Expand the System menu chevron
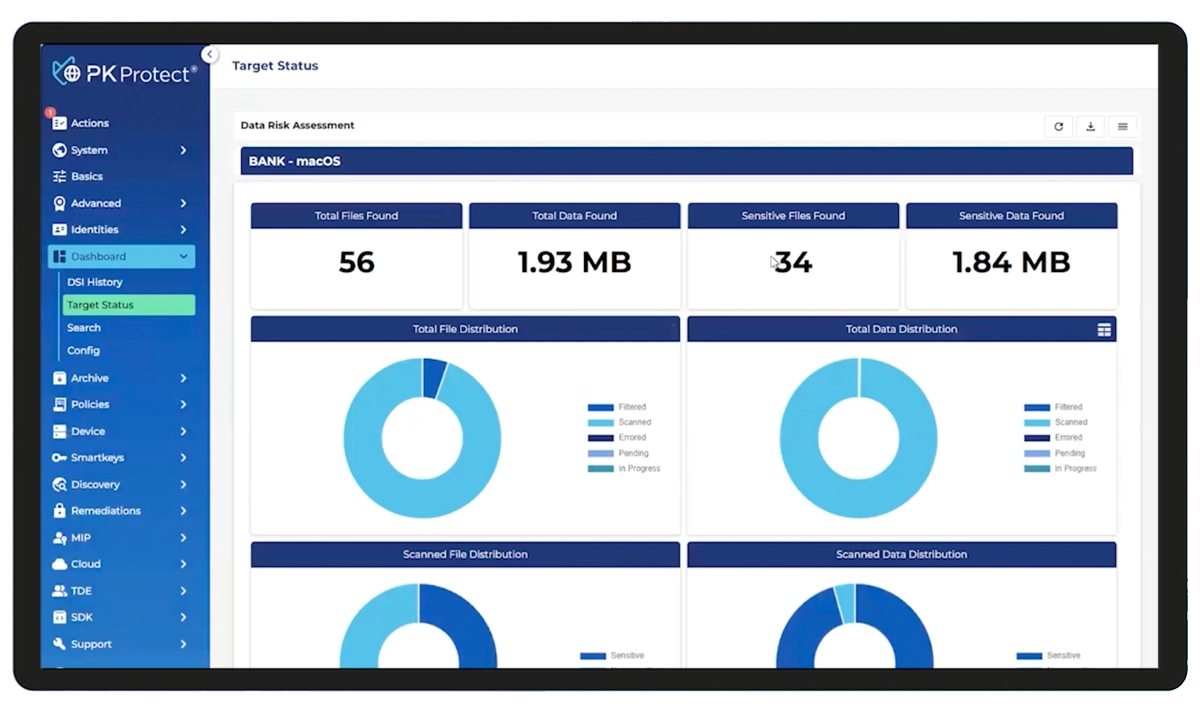Viewport: 1200px width, 709px height. click(x=183, y=150)
